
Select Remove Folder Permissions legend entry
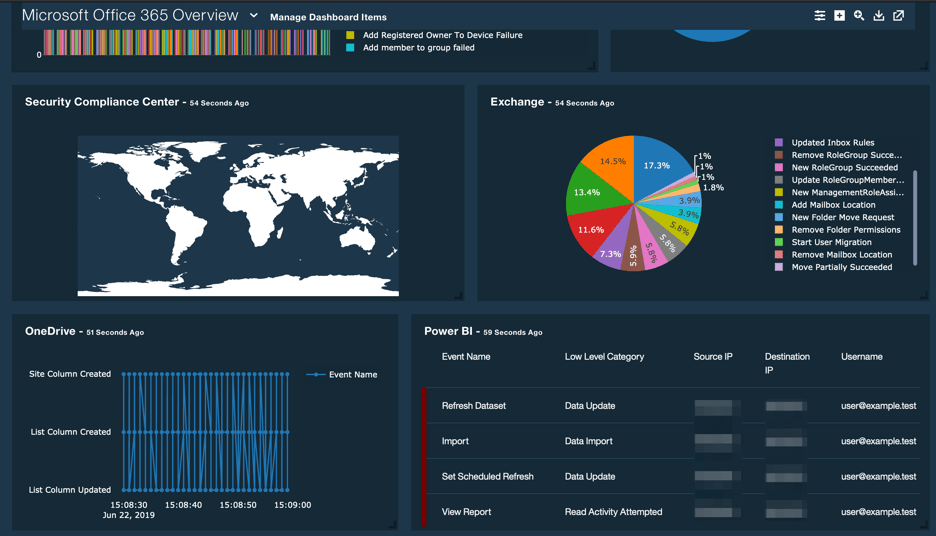(x=846, y=230)
